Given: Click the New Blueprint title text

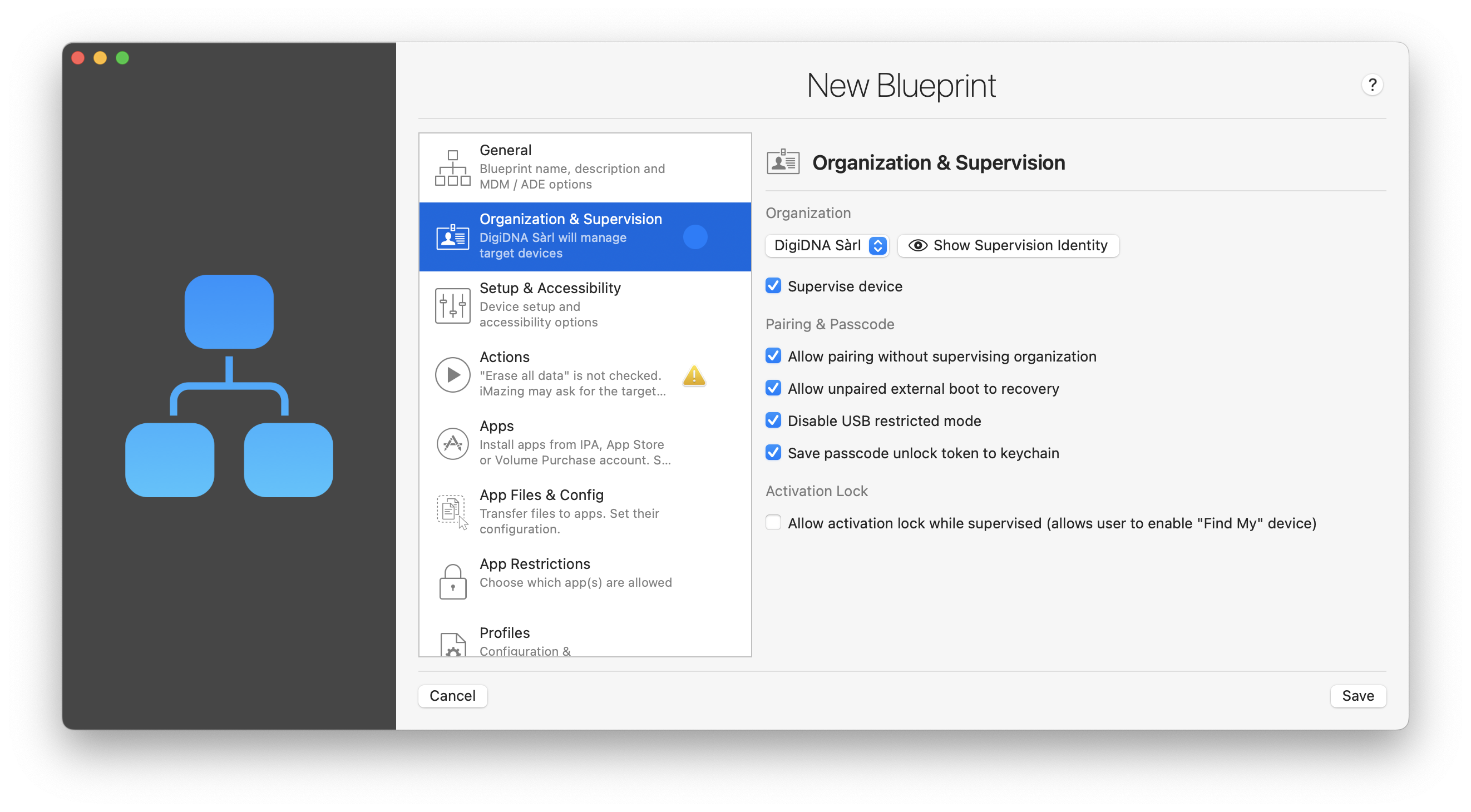Looking at the screenshot, I should click(x=901, y=86).
